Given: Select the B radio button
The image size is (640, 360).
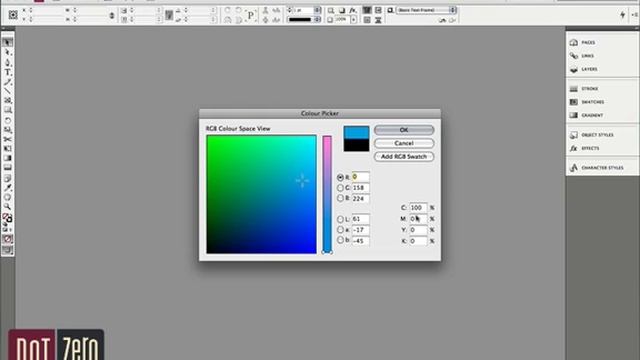Looking at the screenshot, I should coord(340,198).
